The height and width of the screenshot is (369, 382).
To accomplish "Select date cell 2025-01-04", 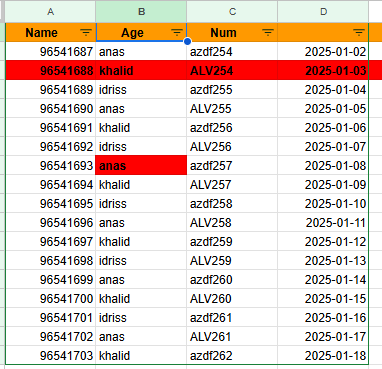I will pos(323,90).
